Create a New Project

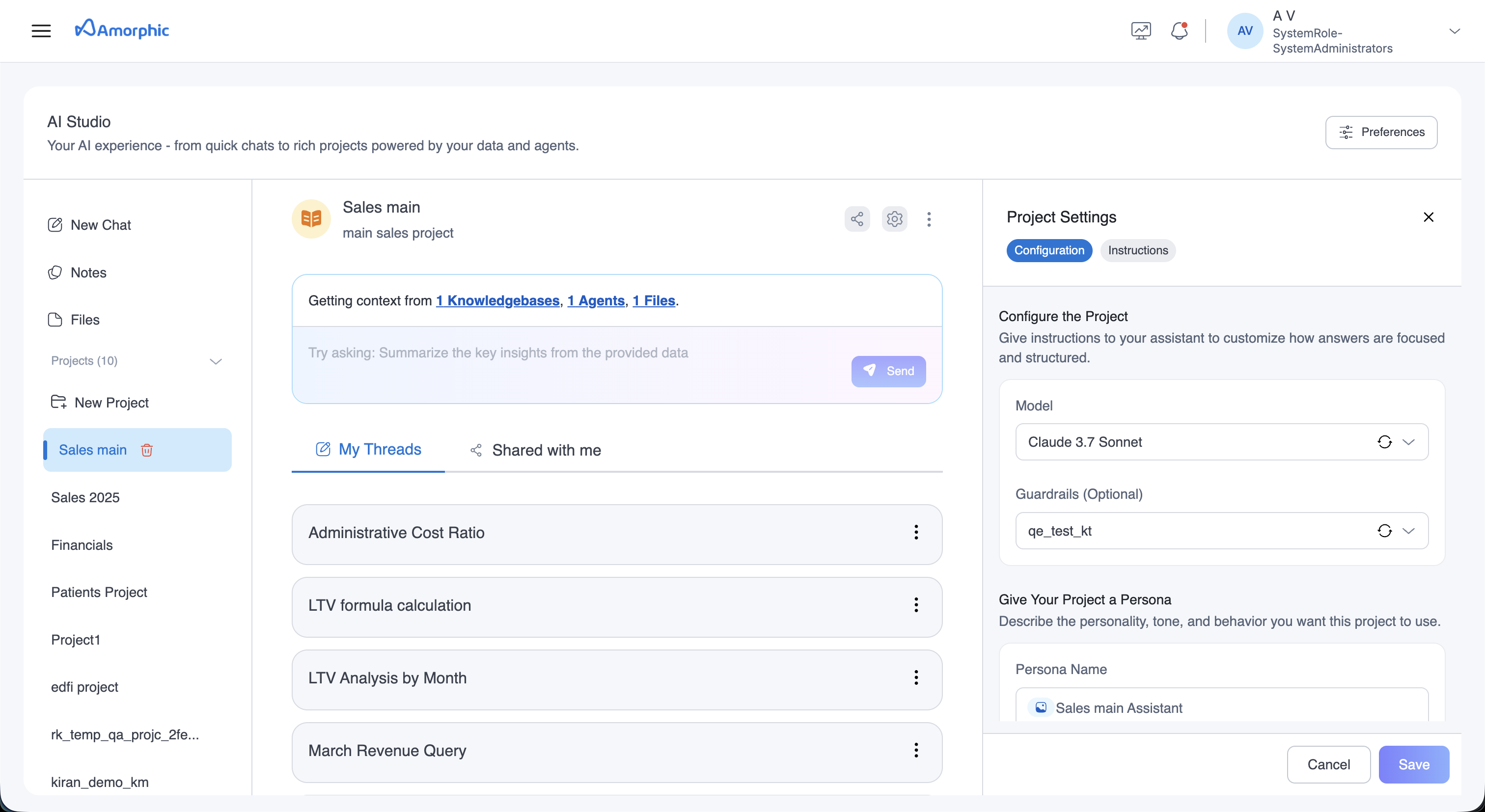(x=111, y=402)
